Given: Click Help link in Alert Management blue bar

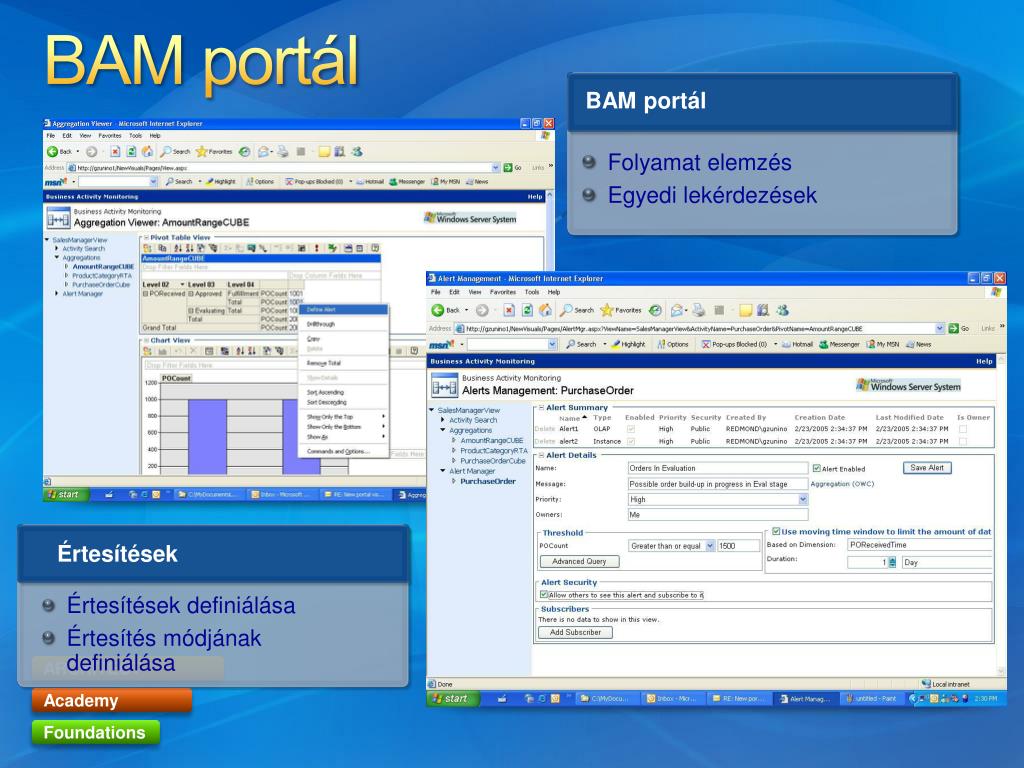Looking at the screenshot, I should (984, 361).
